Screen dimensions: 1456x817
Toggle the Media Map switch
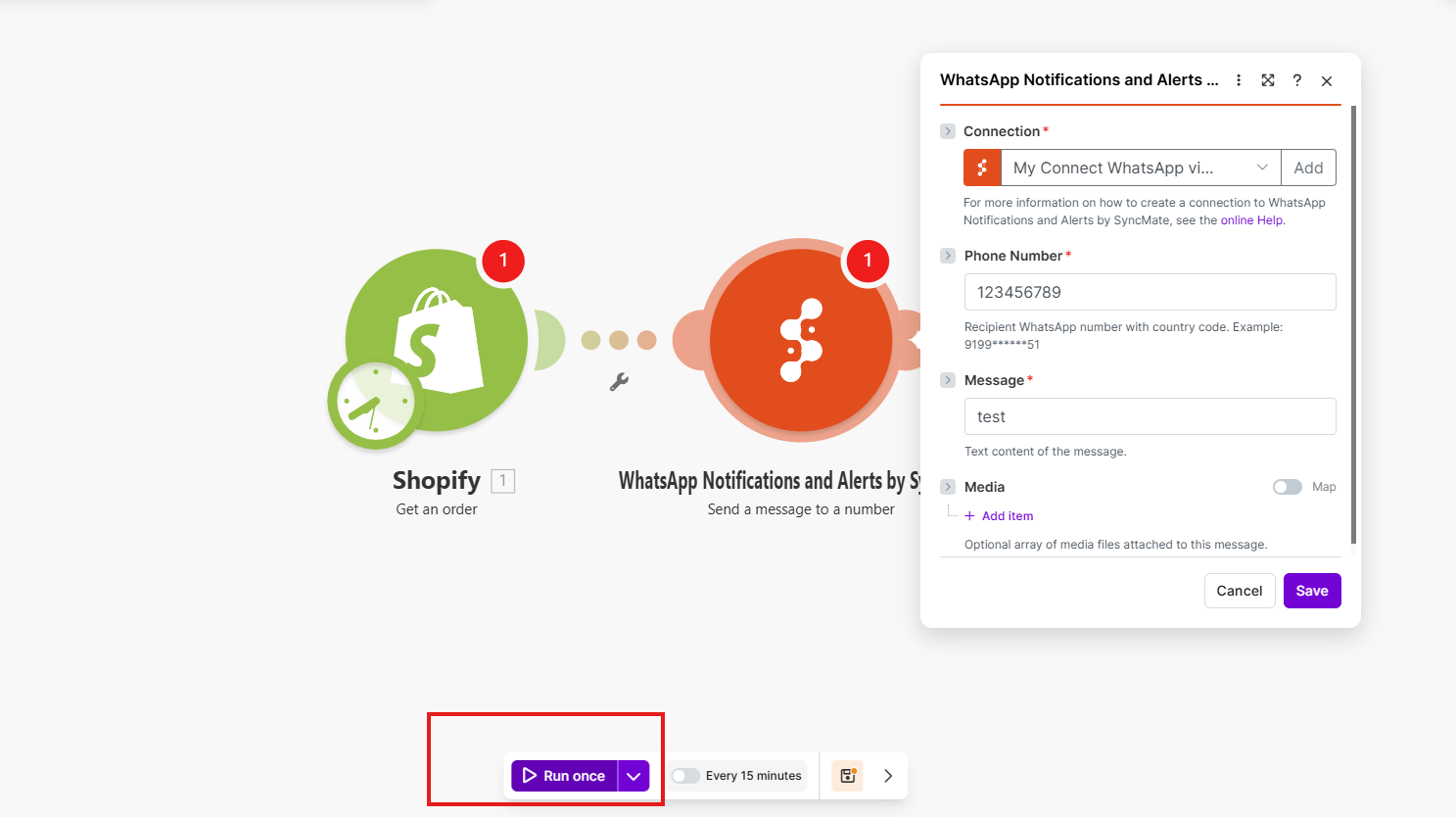tap(1287, 487)
